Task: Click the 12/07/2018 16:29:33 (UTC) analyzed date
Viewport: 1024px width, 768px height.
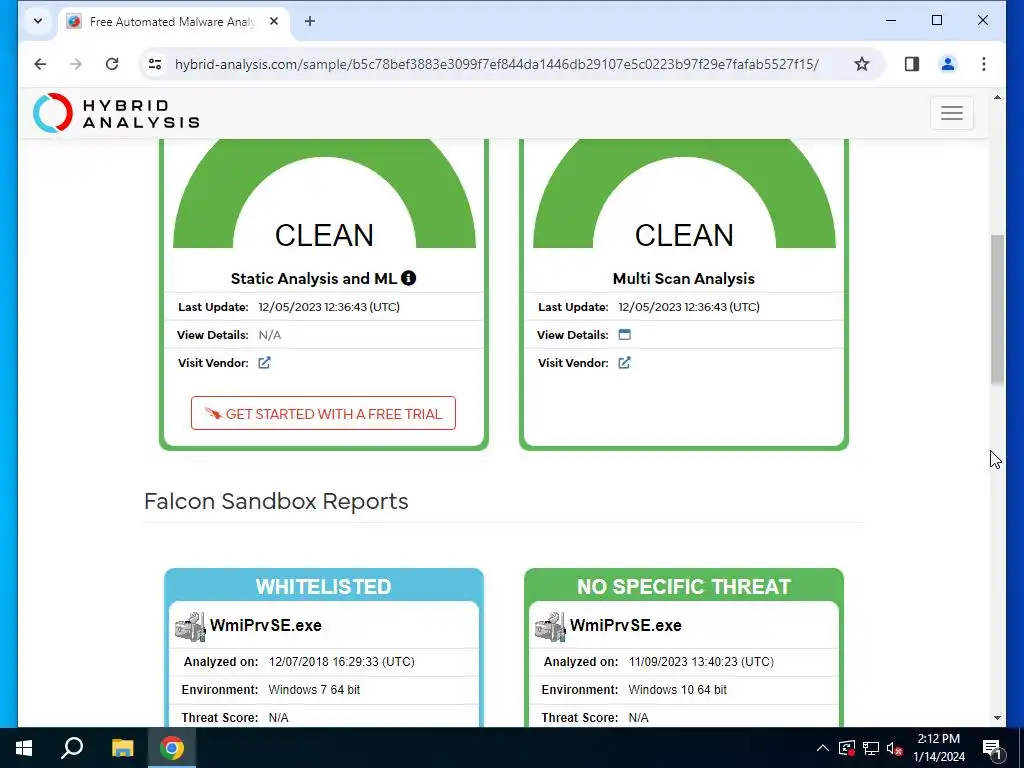Action: pos(342,662)
